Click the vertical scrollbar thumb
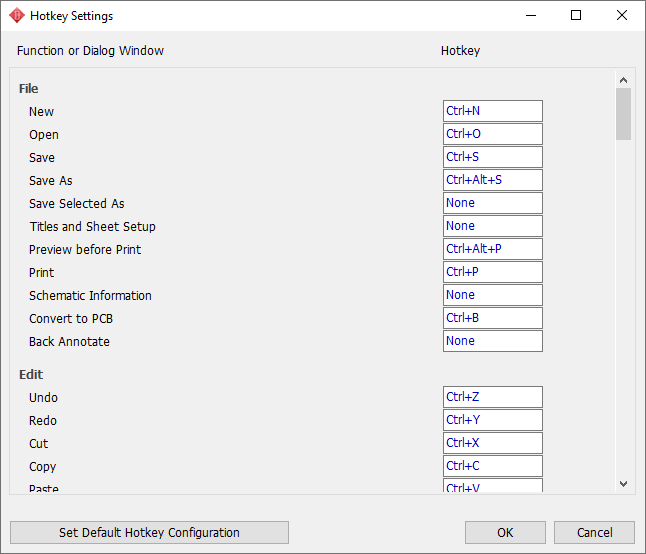The height and width of the screenshot is (554, 646). point(623,114)
